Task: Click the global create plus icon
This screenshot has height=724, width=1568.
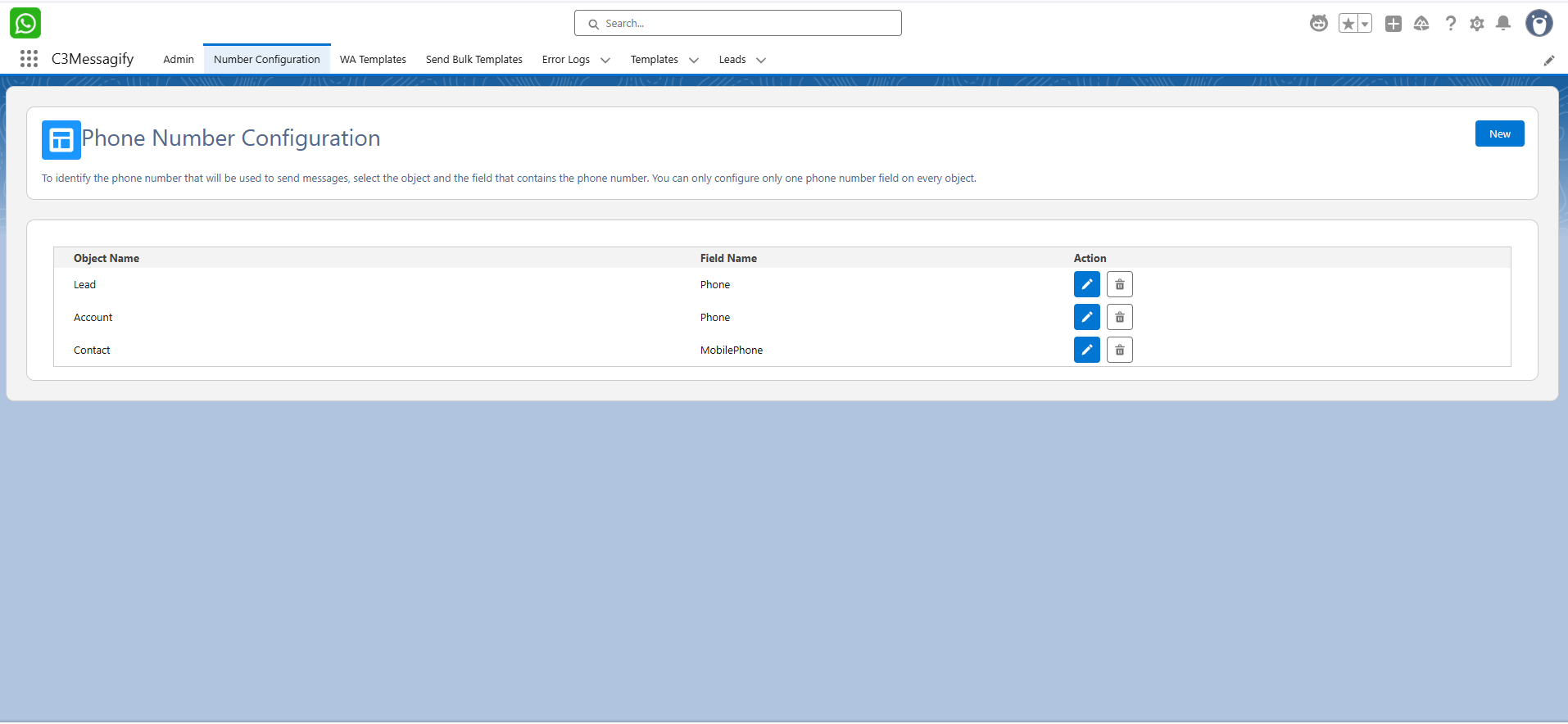Action: 1393,24
